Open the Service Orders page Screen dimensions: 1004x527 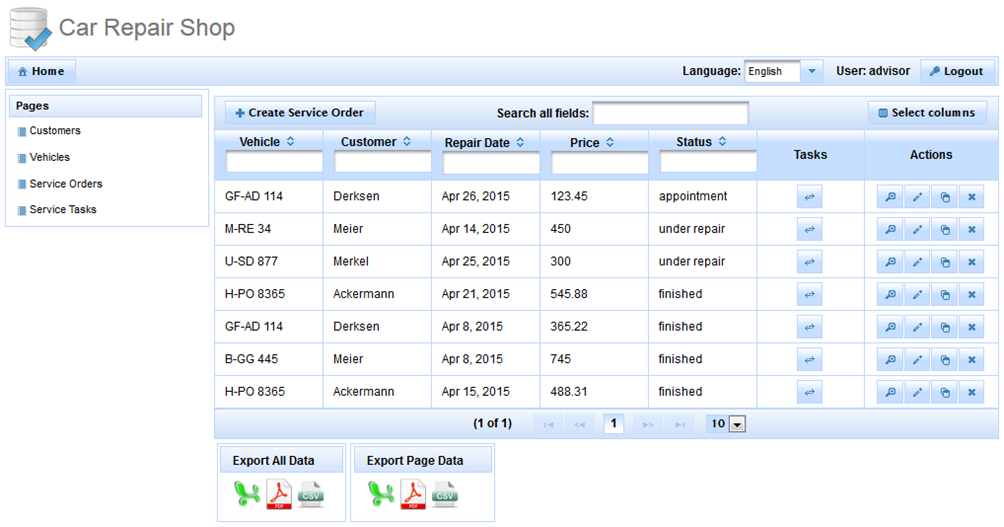point(65,184)
